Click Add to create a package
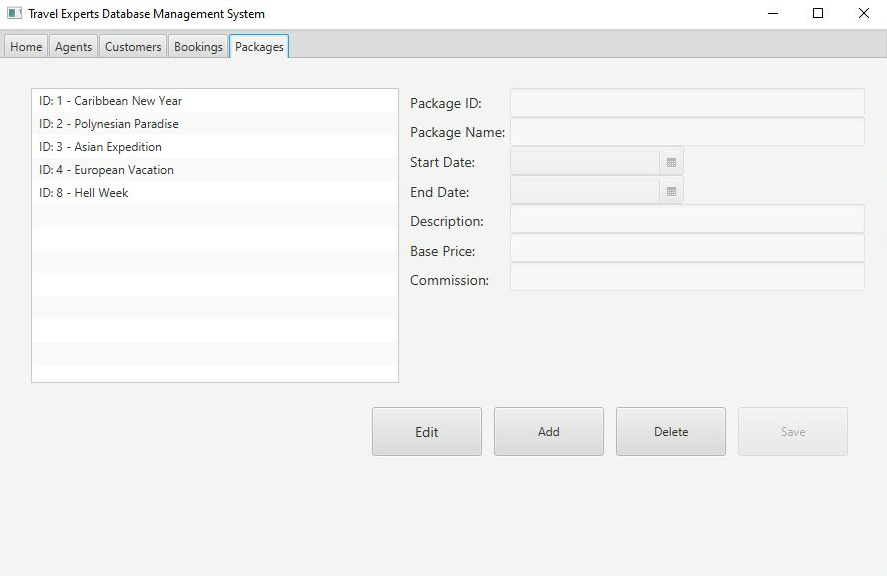Image resolution: width=887 pixels, height=576 pixels. tap(548, 432)
